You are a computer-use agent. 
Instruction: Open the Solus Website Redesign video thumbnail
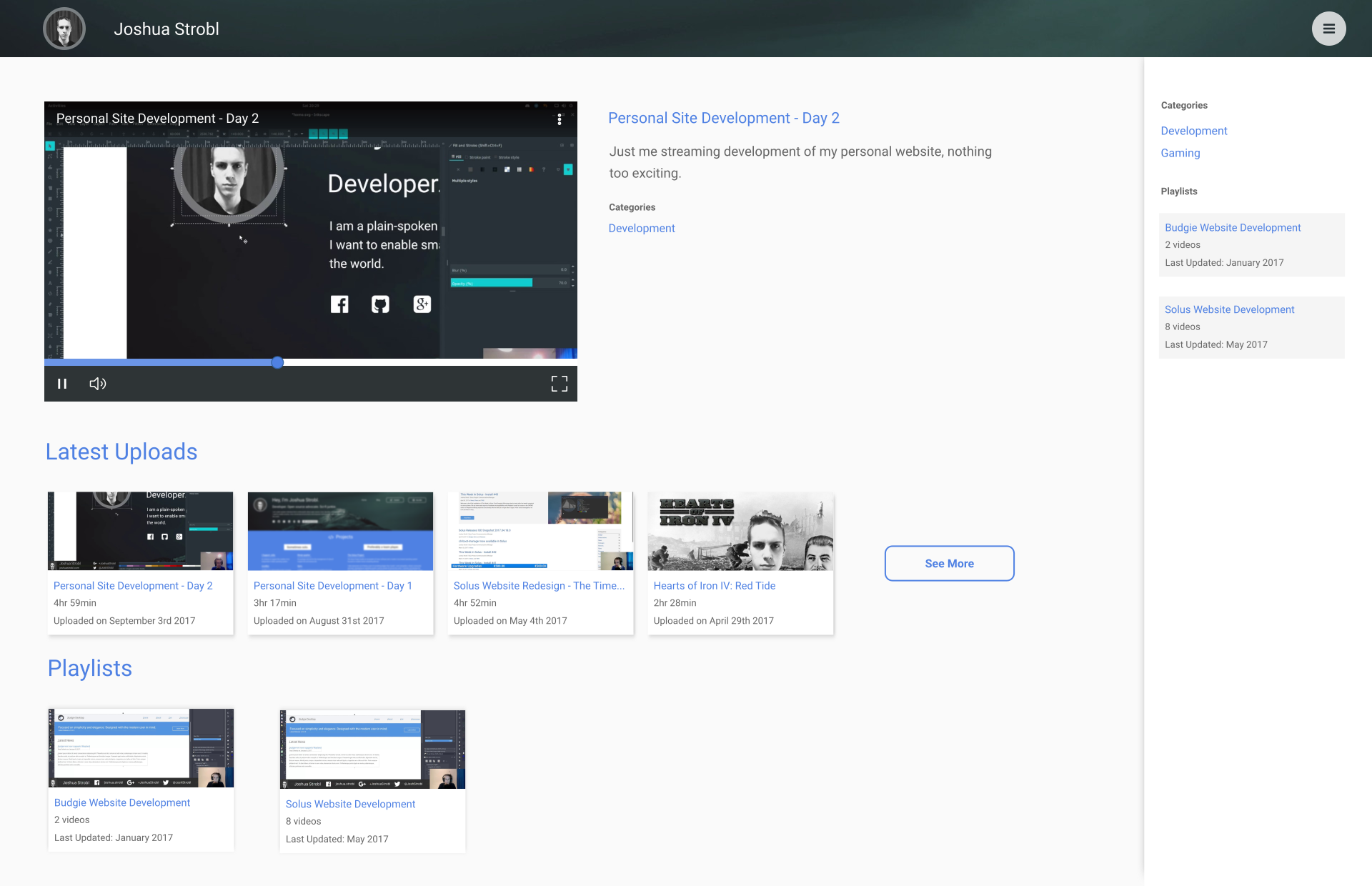pyautogui.click(x=540, y=531)
